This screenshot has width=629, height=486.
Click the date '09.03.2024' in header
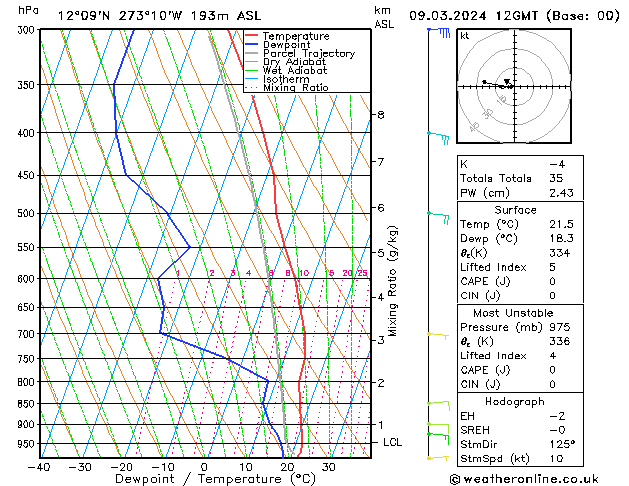tap(448, 16)
